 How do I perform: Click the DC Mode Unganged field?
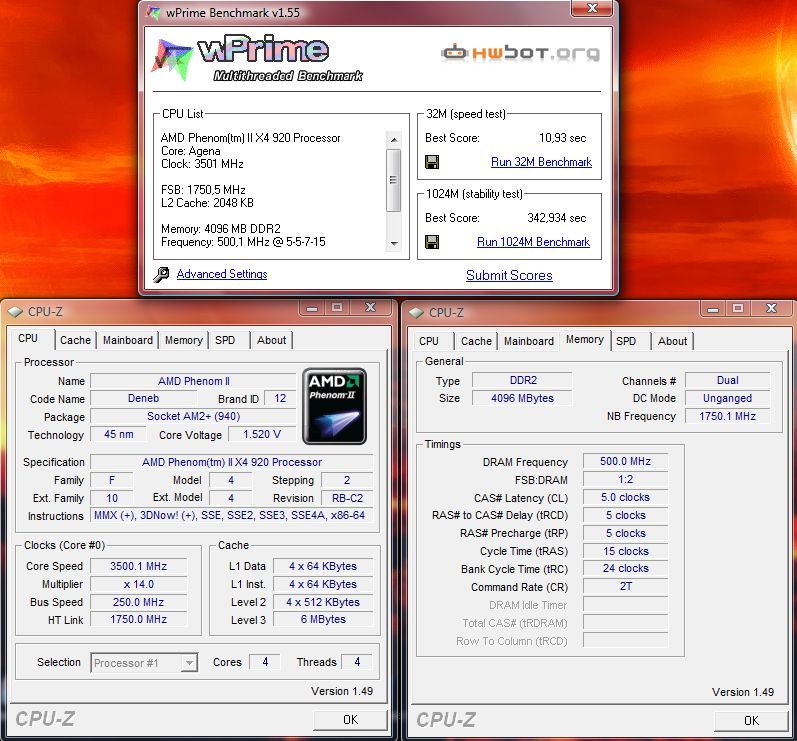(x=727, y=398)
